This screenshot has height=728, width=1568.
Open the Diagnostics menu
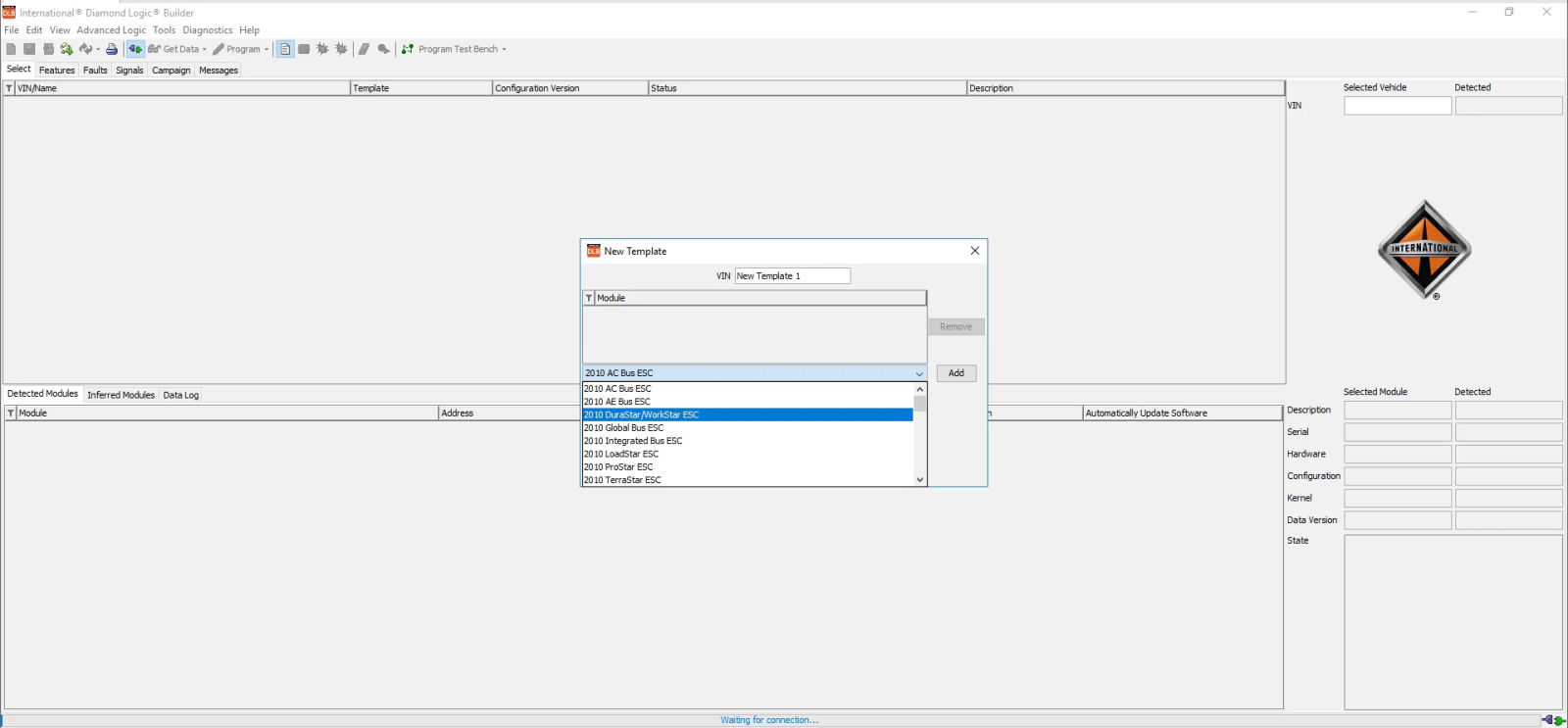point(208,30)
